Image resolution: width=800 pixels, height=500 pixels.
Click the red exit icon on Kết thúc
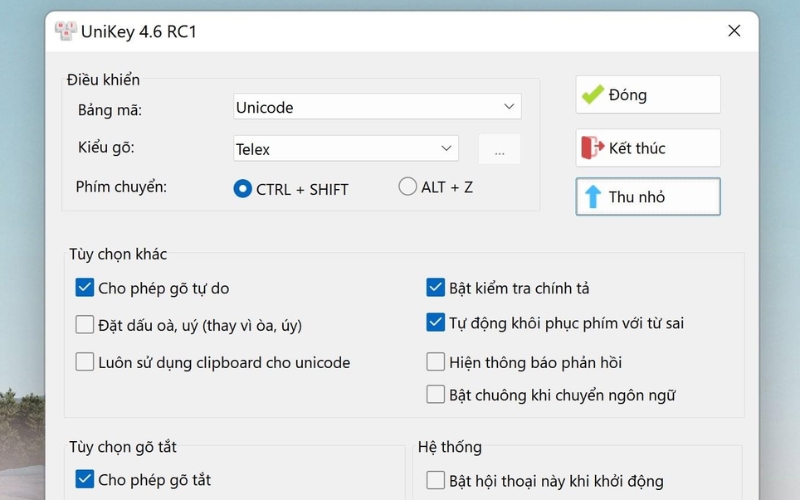593,147
